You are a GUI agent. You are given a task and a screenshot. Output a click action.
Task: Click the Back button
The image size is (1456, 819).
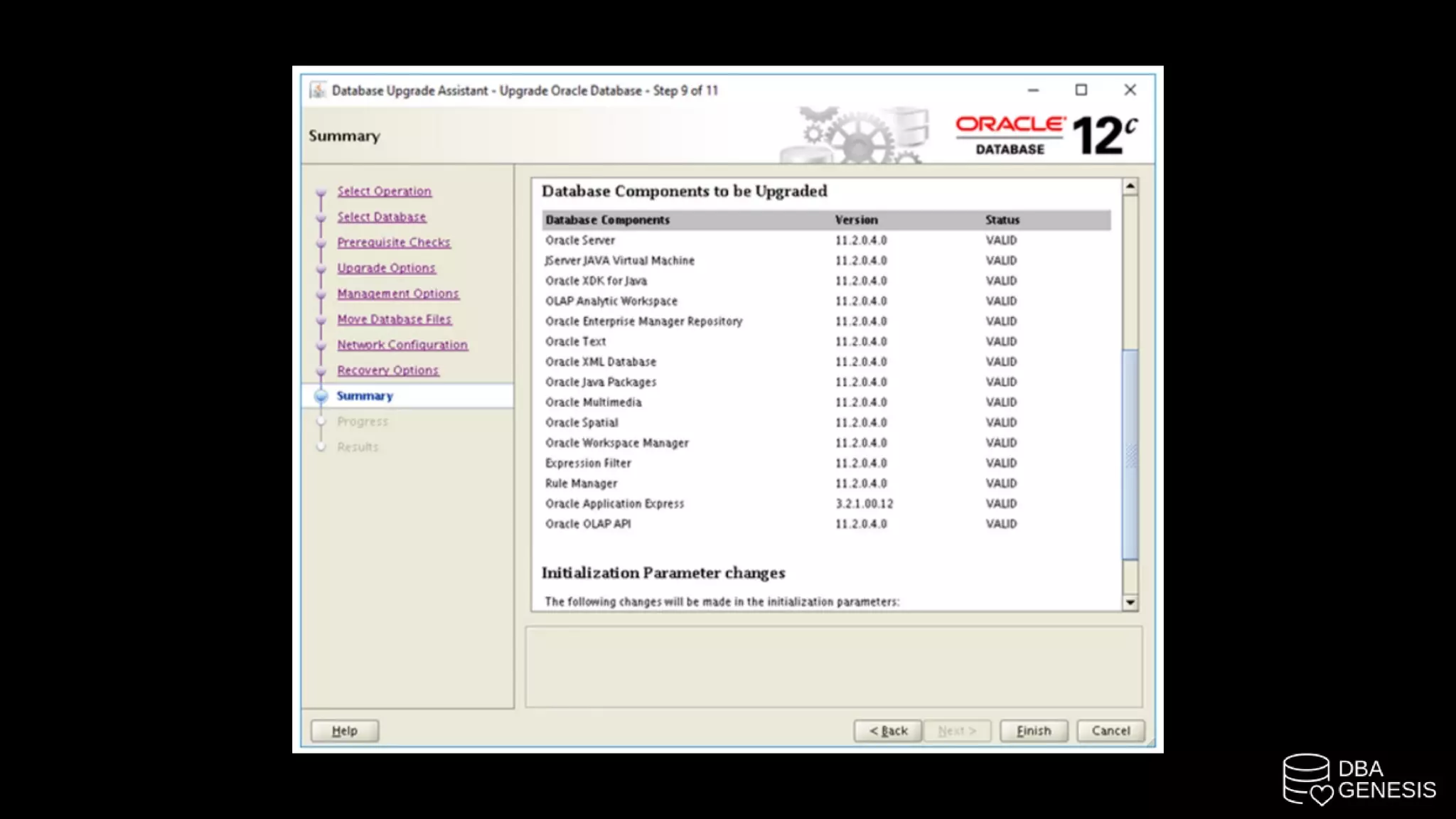pos(888,731)
